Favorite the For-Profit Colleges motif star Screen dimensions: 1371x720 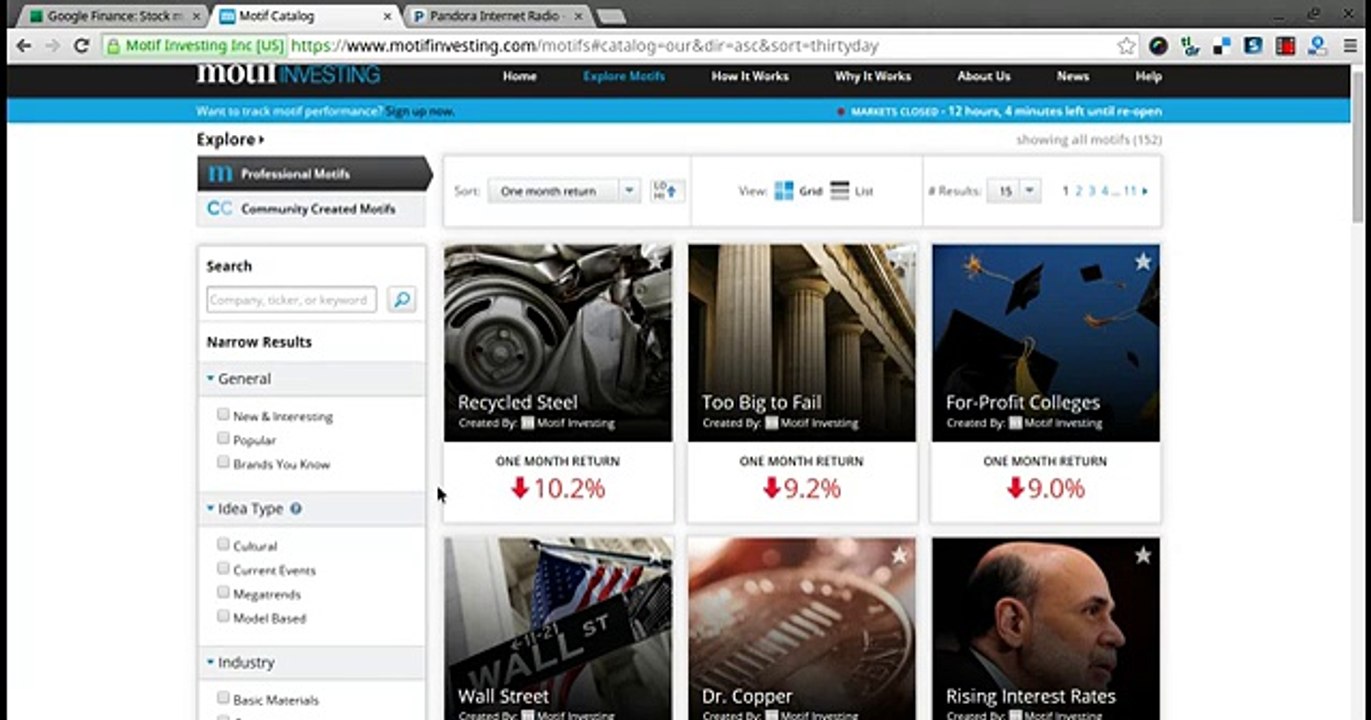(x=1143, y=262)
